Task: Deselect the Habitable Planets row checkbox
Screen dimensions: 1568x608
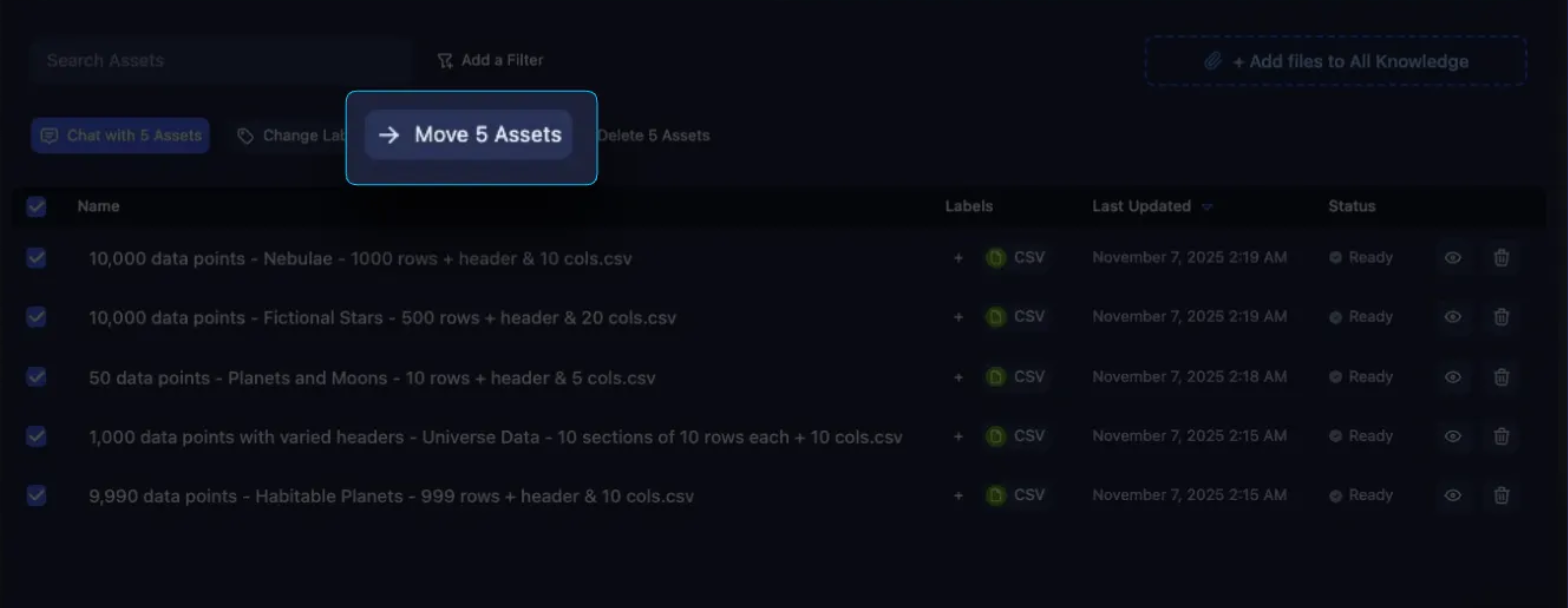Action: (x=36, y=495)
